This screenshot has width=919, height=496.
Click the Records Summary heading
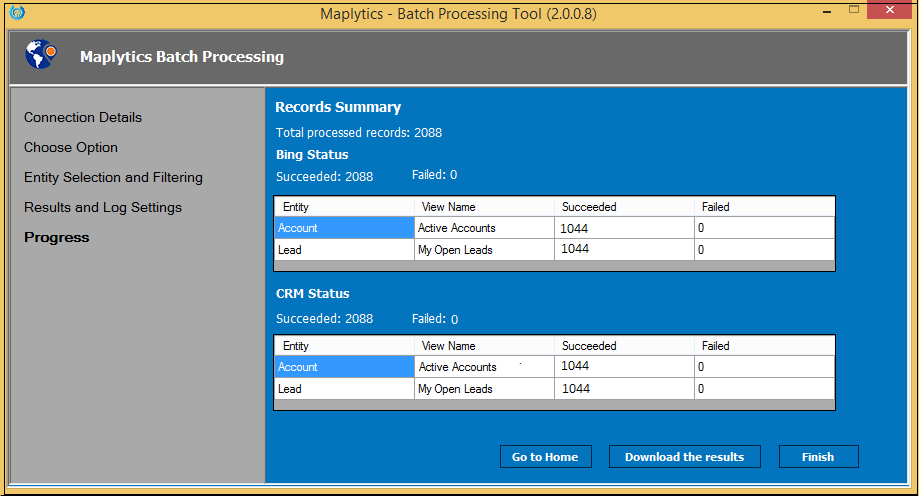coord(338,107)
